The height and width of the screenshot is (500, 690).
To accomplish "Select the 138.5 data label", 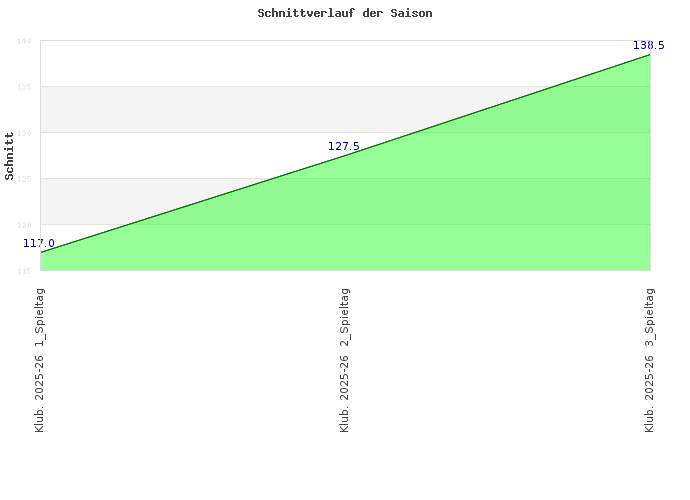I will coord(648,45).
